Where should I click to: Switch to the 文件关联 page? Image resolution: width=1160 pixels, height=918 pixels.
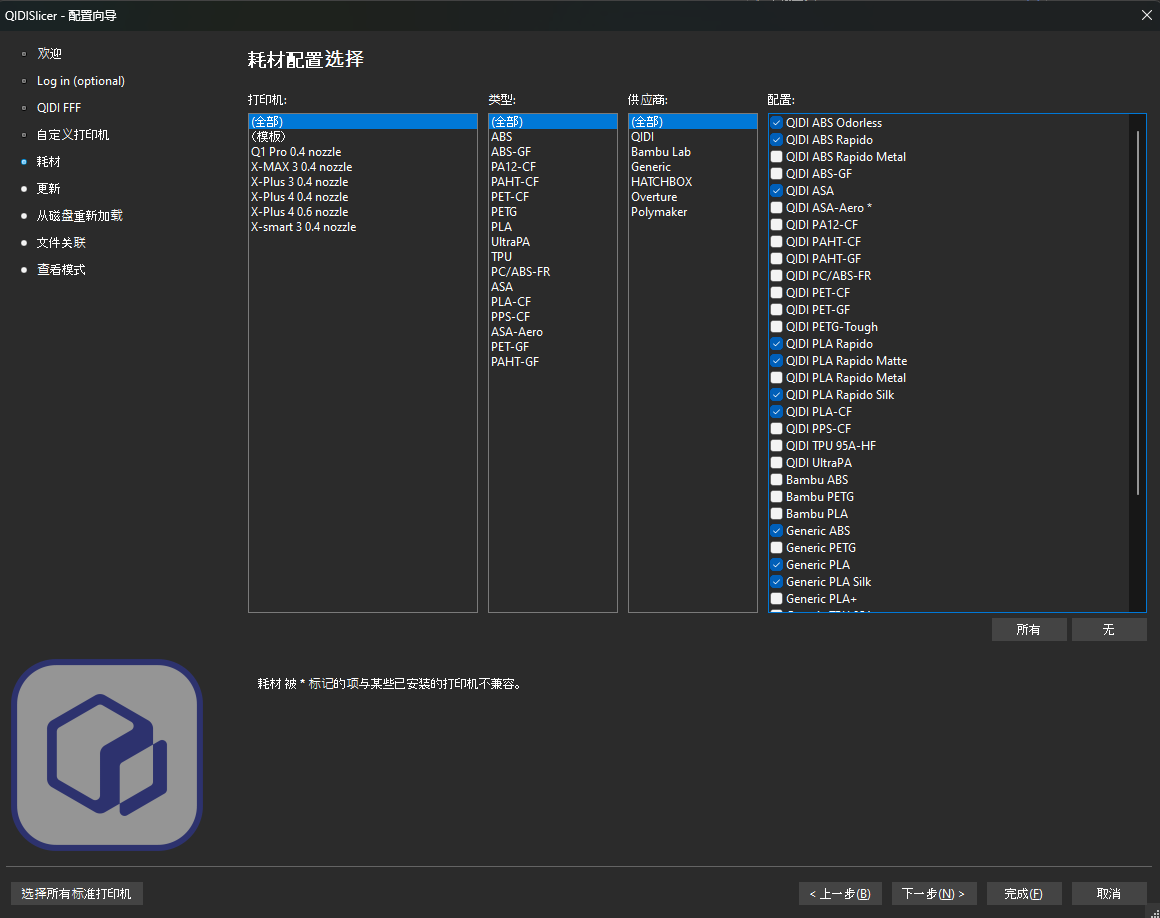[61, 243]
